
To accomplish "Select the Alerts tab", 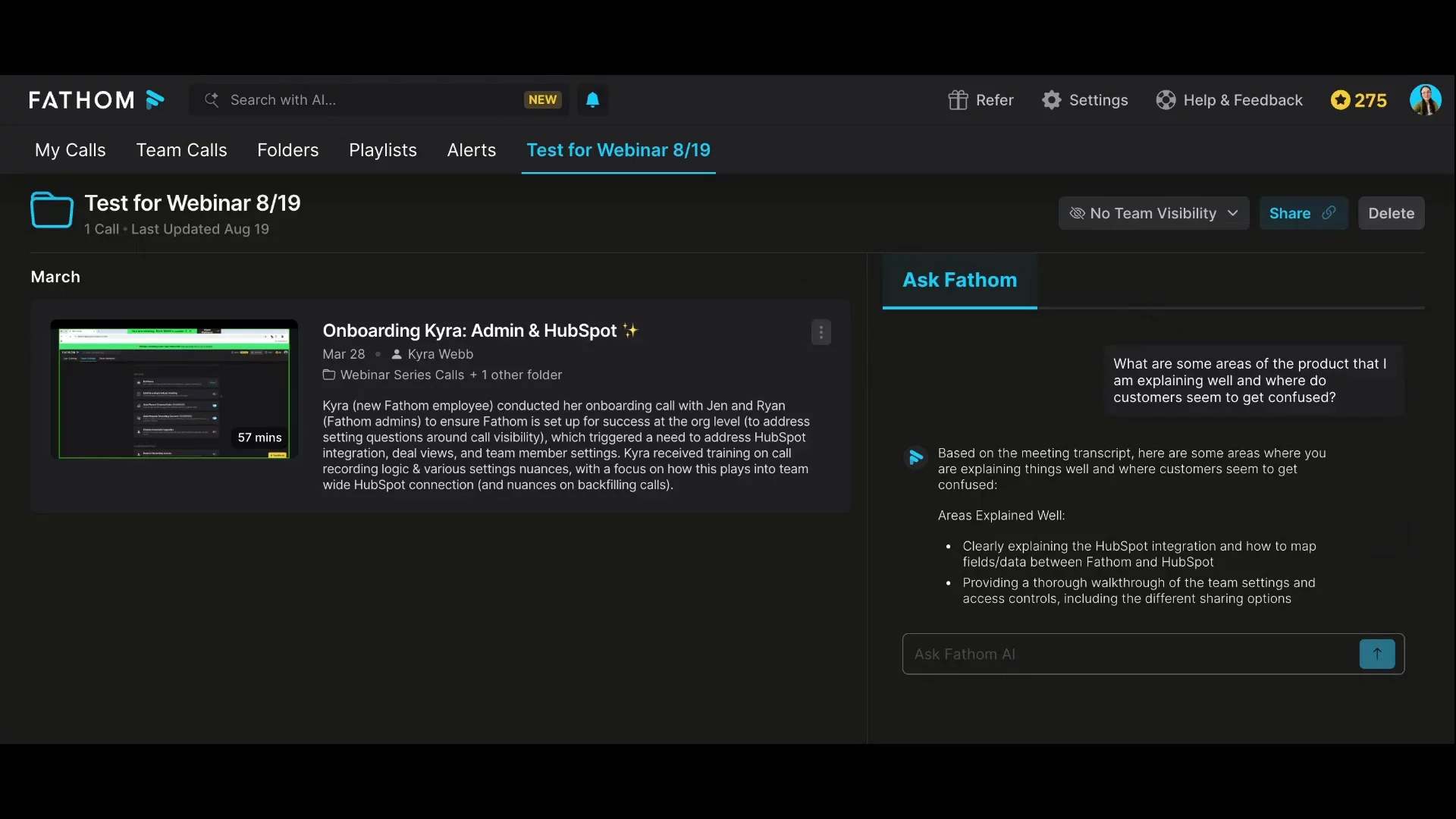I will 471,150.
